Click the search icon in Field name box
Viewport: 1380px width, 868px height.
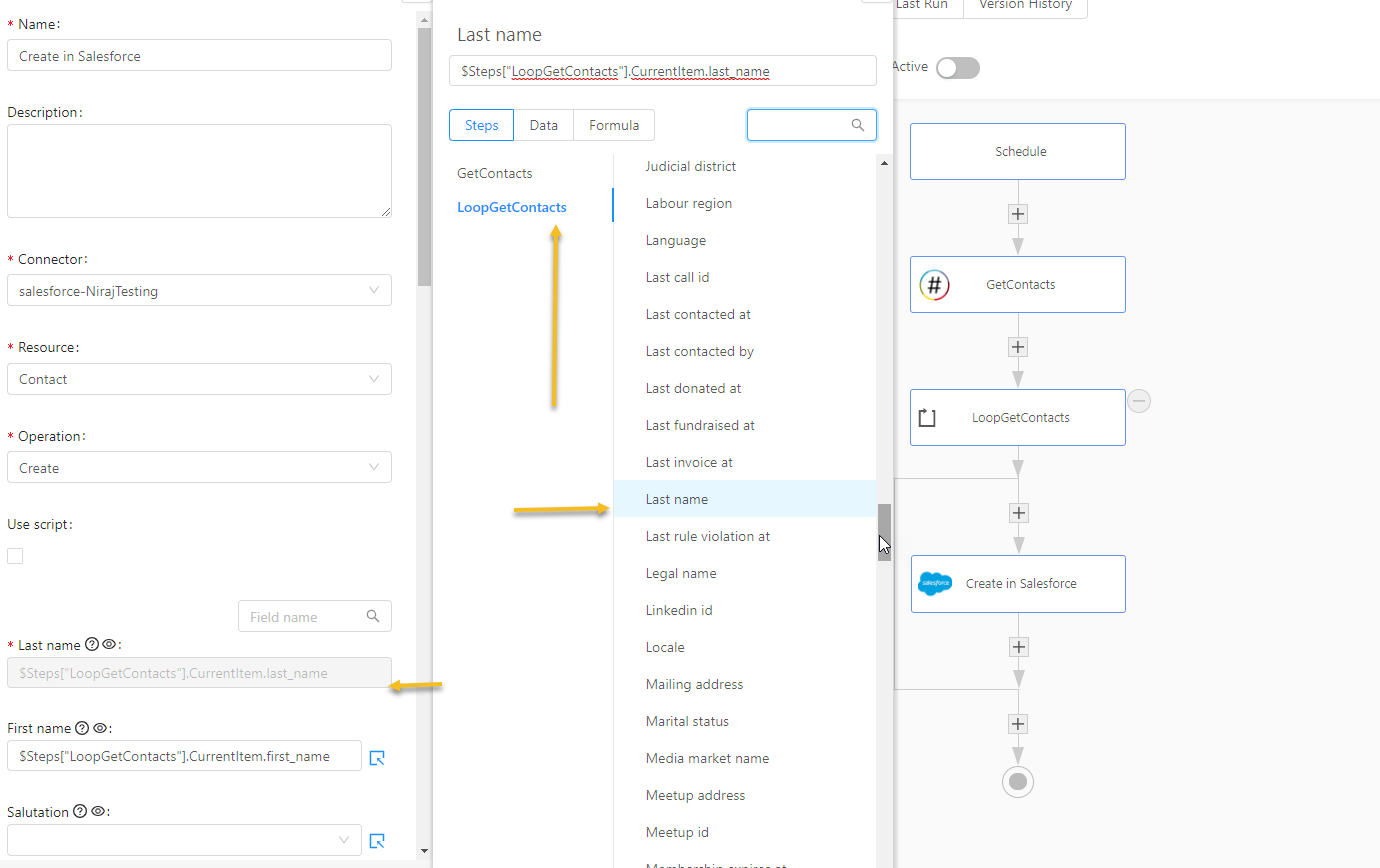tap(373, 616)
